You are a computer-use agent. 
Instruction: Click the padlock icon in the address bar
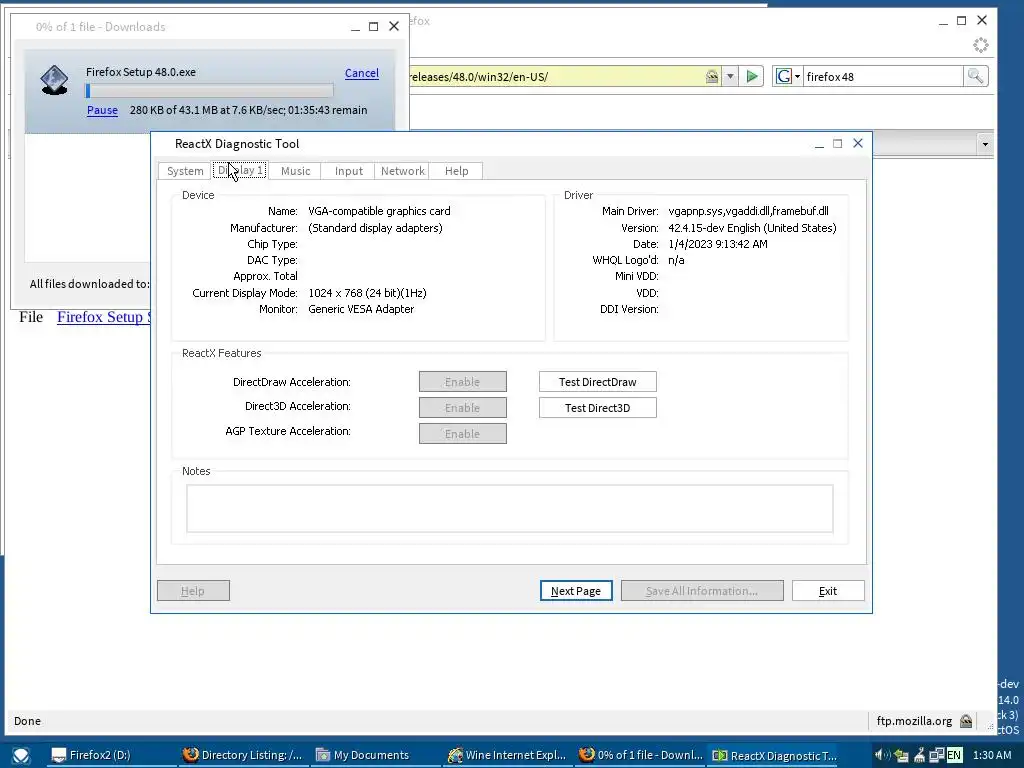click(712, 76)
